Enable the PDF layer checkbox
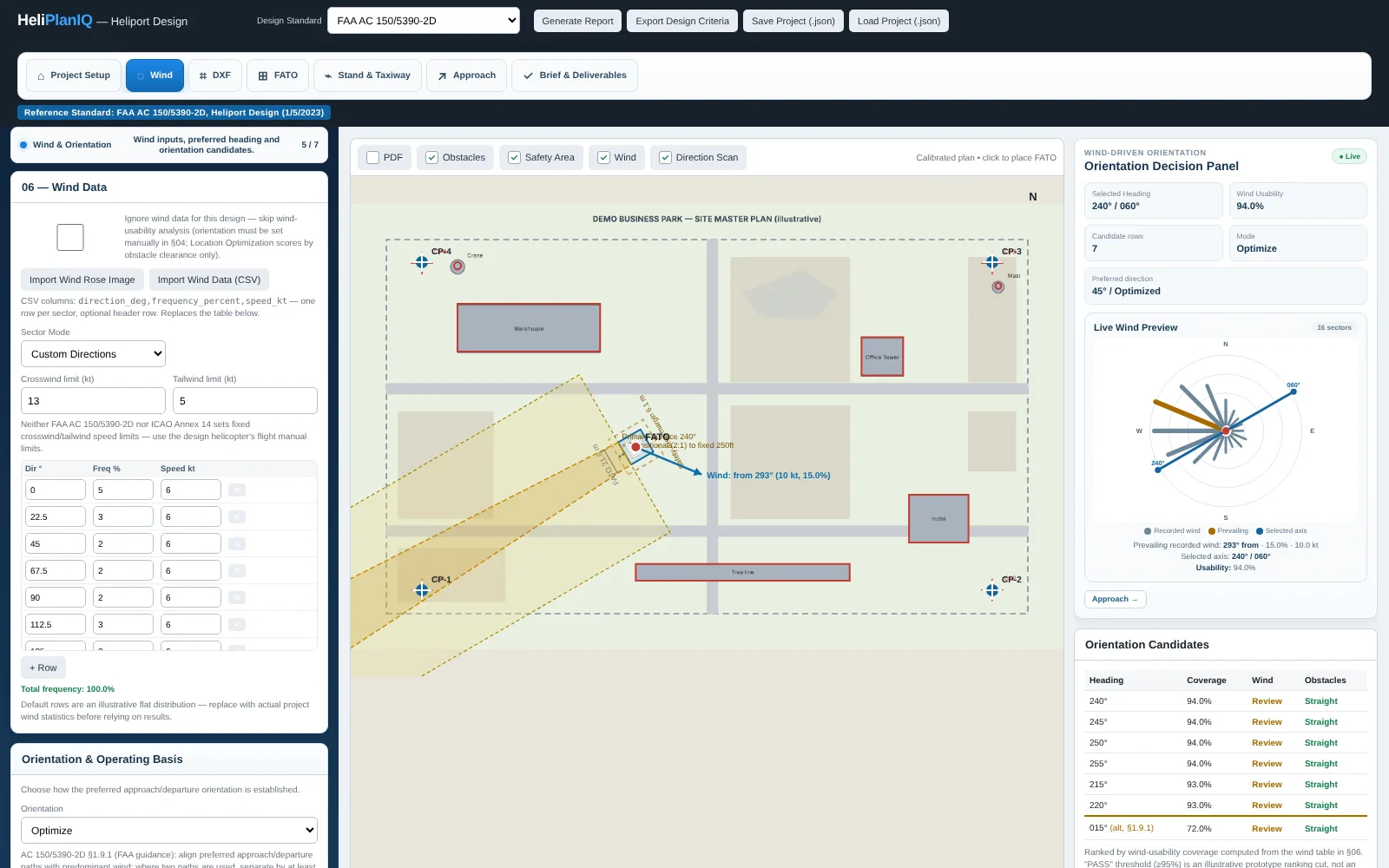 [x=373, y=158]
